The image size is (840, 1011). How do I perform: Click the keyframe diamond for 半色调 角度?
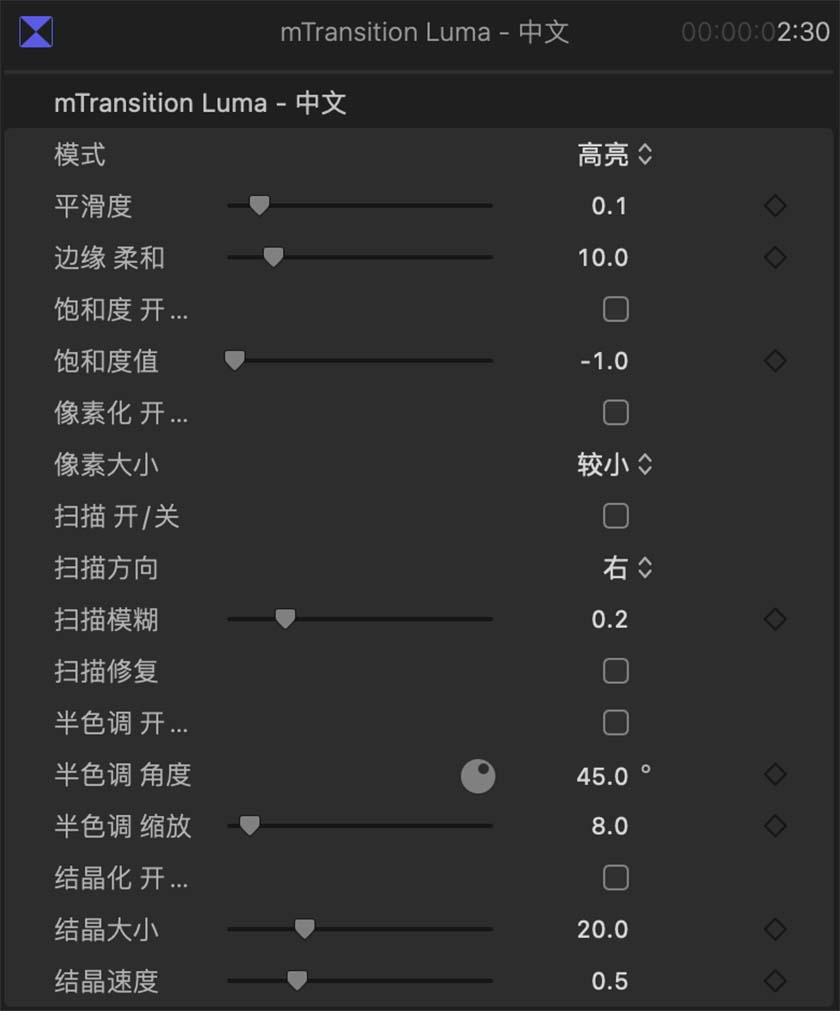775,775
